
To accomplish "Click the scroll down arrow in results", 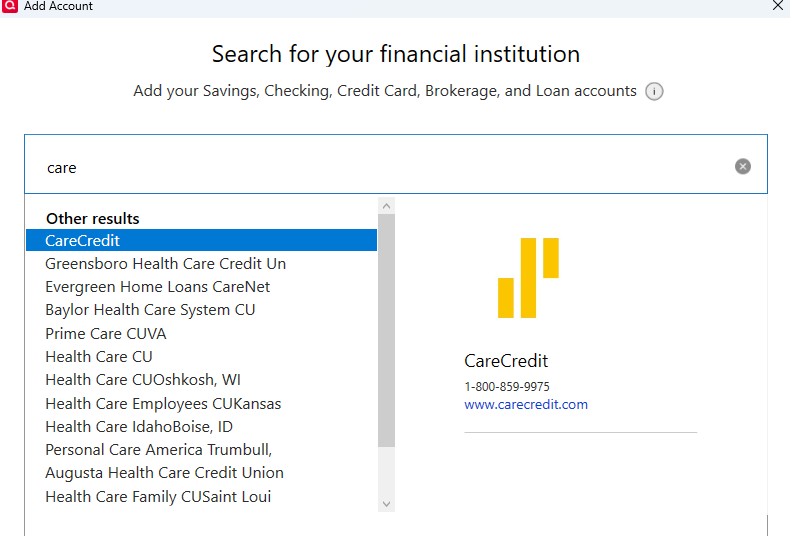I will click(386, 504).
